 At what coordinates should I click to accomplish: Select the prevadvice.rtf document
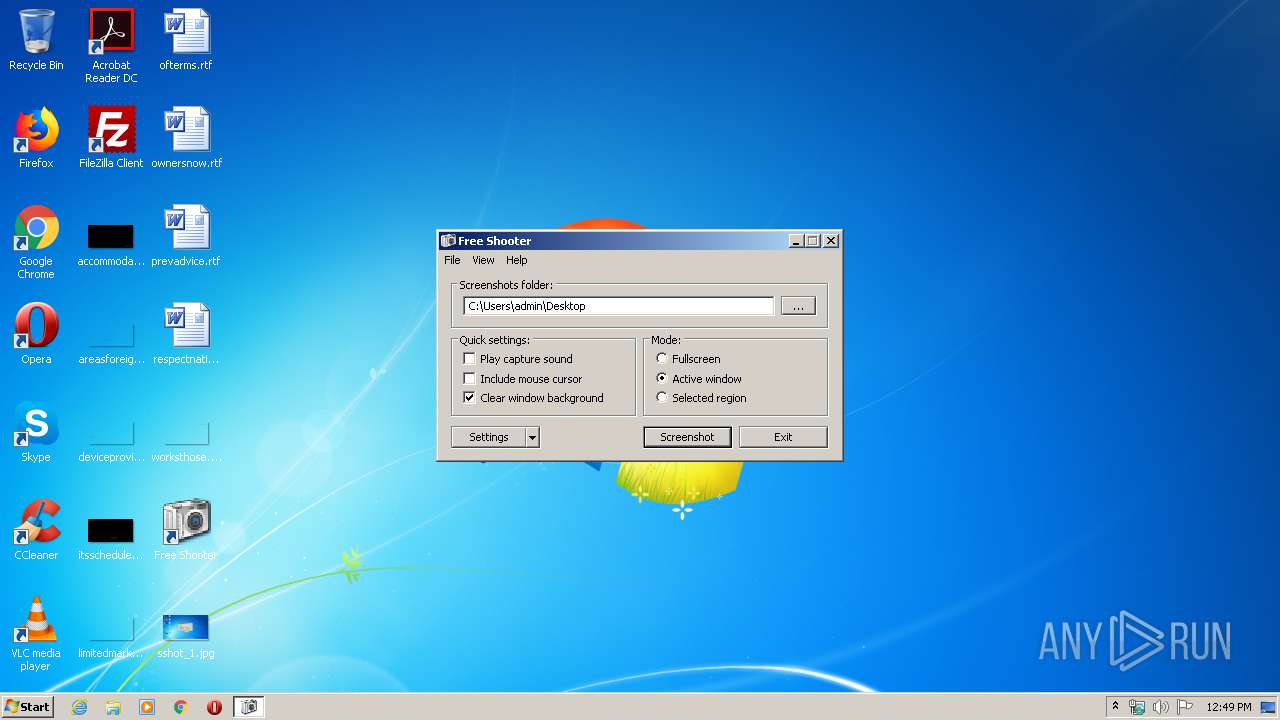coord(186,236)
